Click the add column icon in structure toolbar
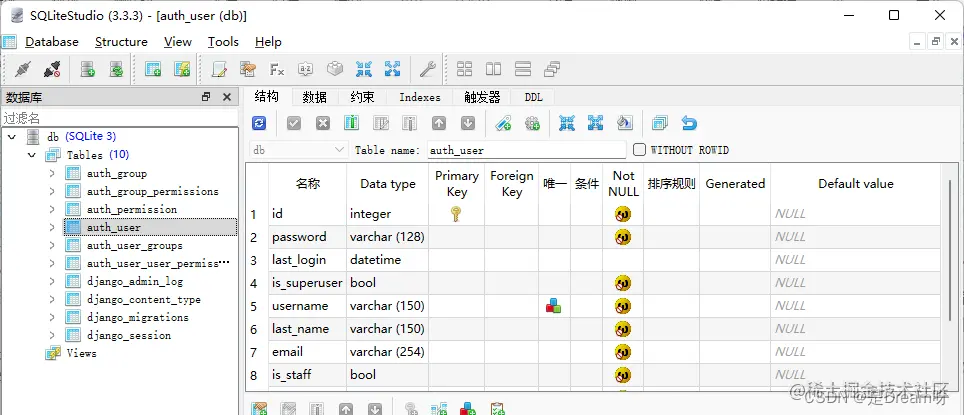Screen dimensions: 964x415 click(x=352, y=124)
